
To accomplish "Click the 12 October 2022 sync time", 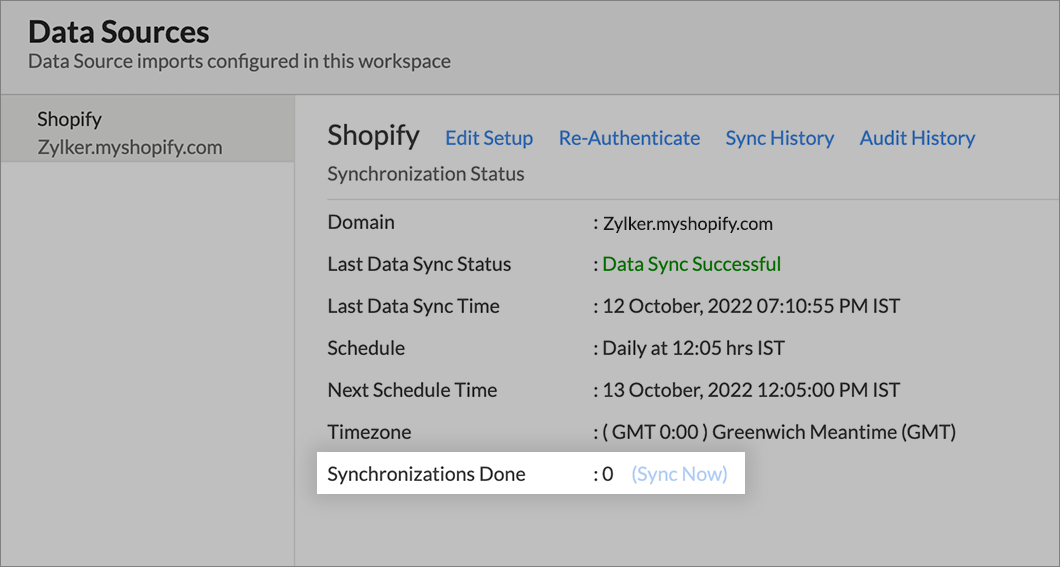I will click(751, 306).
